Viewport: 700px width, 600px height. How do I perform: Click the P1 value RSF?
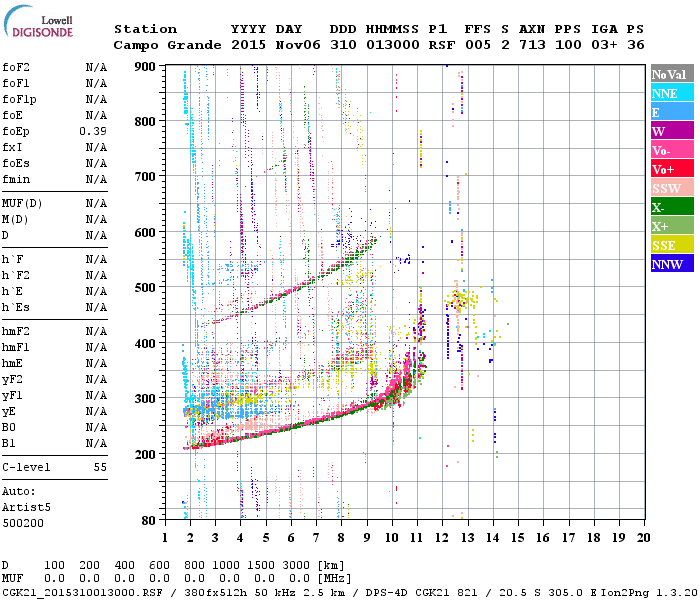pos(442,45)
